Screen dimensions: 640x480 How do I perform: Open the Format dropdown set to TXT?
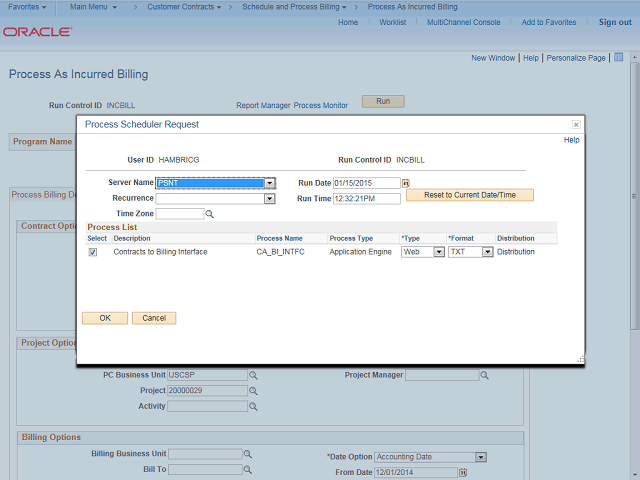coord(487,252)
